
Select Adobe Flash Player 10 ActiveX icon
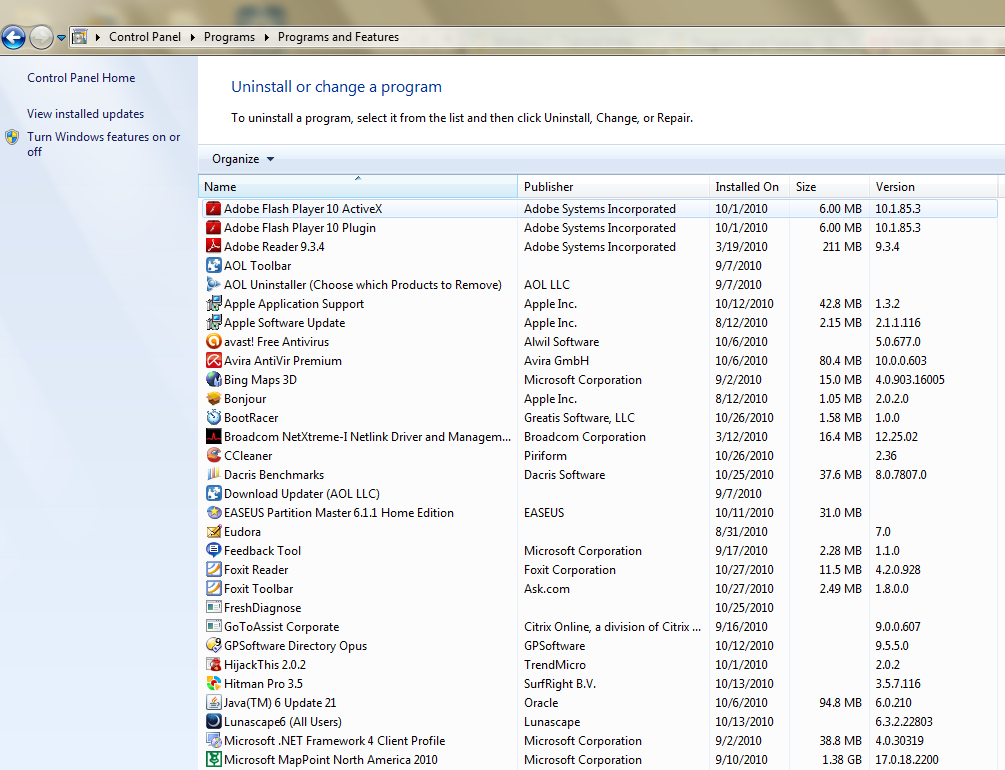(213, 208)
